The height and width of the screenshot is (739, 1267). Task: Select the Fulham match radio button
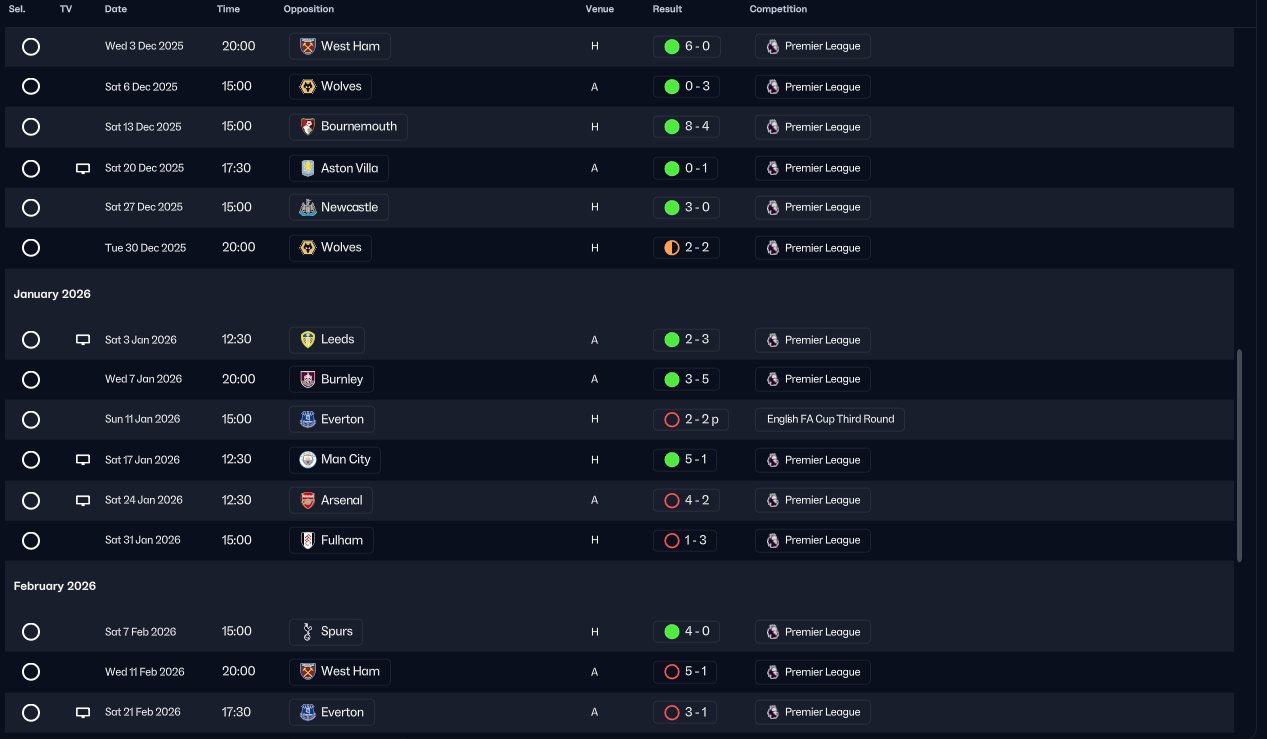point(31,541)
